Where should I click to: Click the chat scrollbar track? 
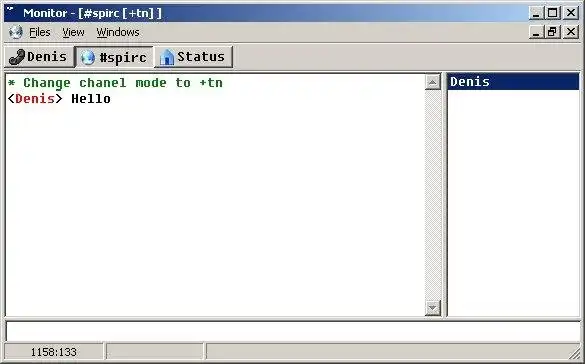(x=433, y=195)
